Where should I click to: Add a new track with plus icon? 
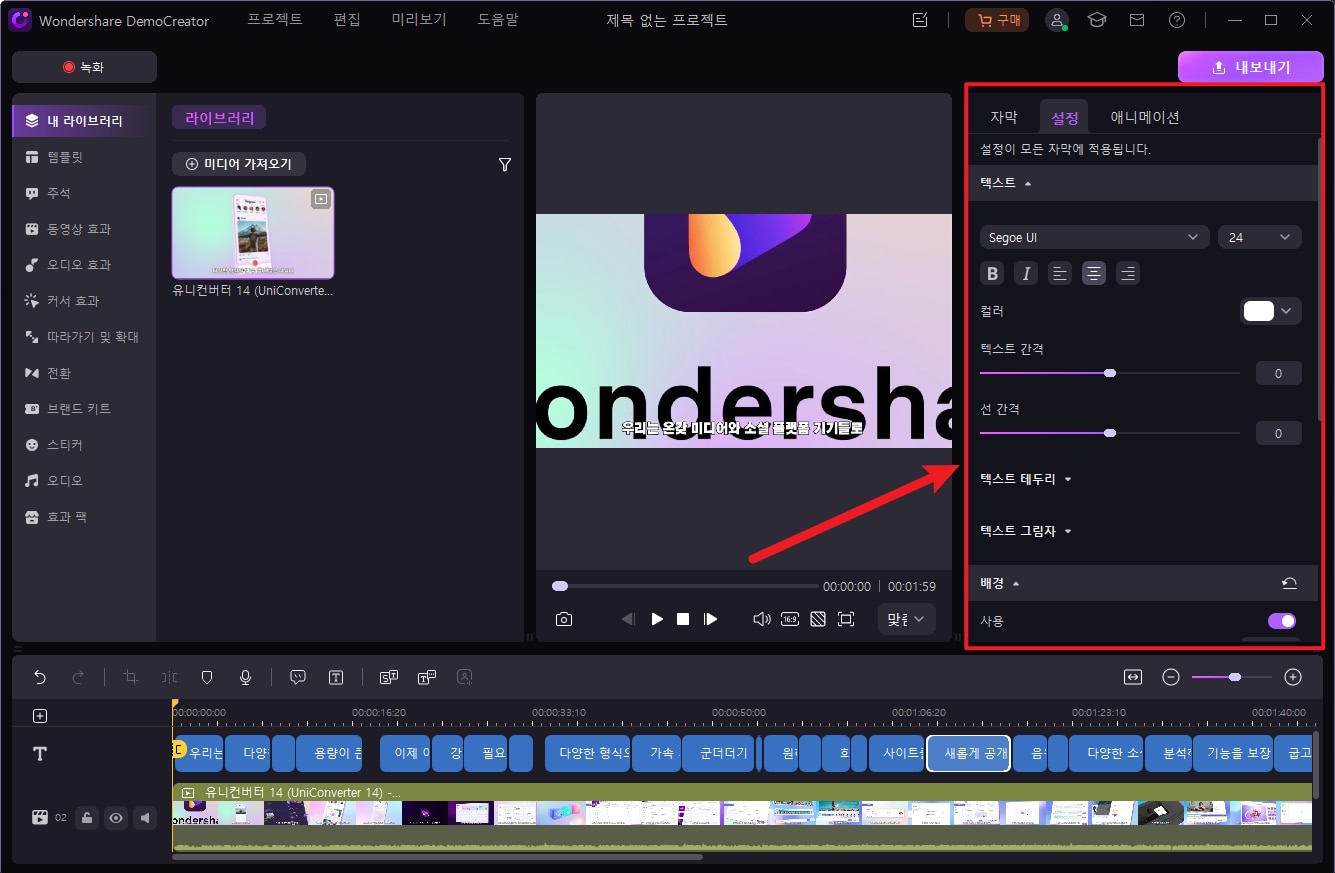pyautogui.click(x=40, y=716)
